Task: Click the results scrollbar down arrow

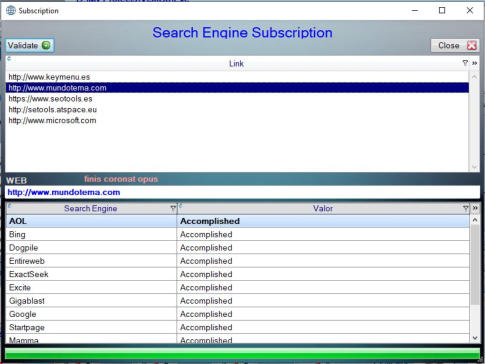Action: [x=475, y=338]
